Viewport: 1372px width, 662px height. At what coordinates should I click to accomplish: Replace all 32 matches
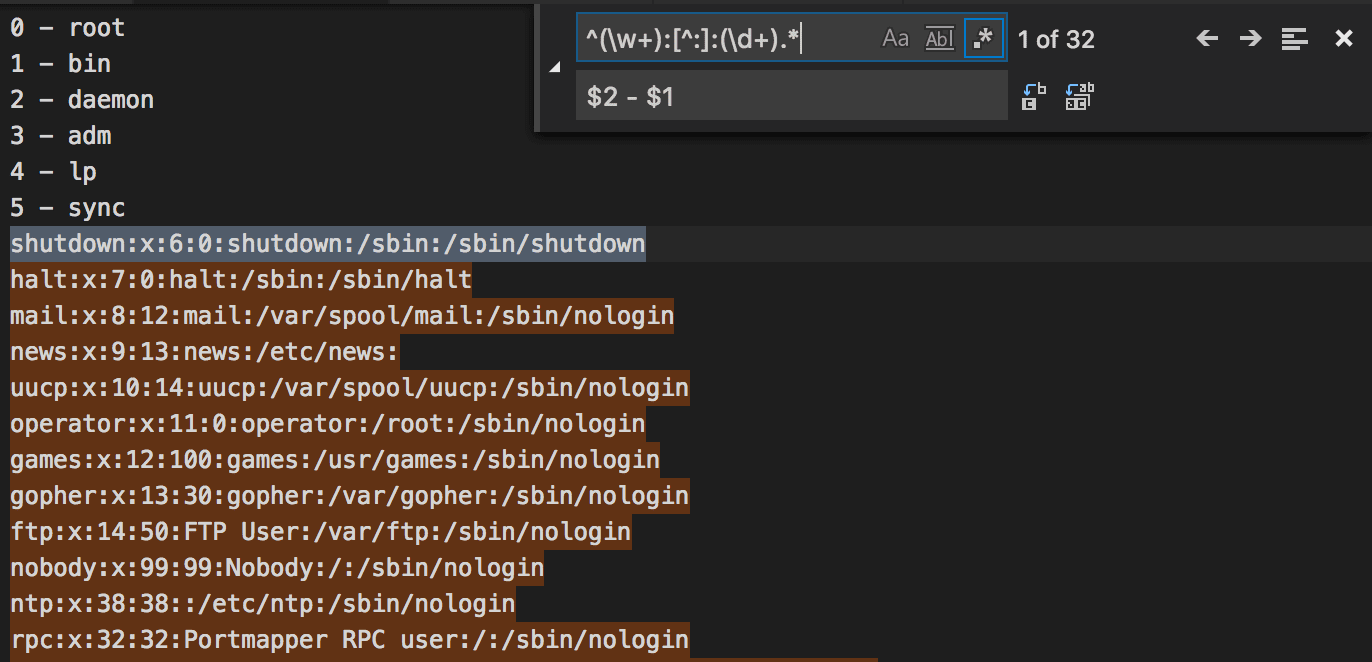pyautogui.click(x=1080, y=96)
